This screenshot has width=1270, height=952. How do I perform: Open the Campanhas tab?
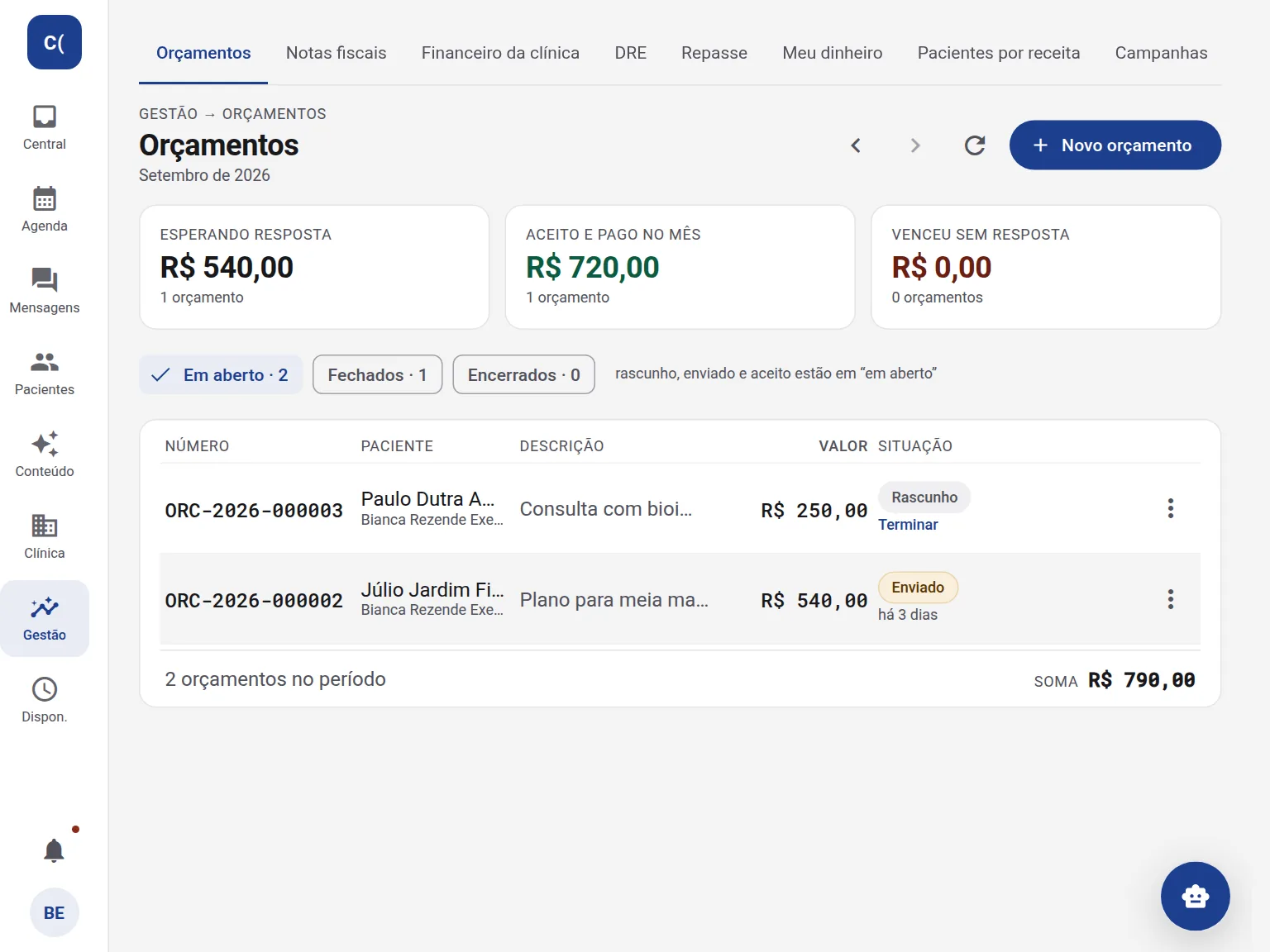pos(1162,53)
